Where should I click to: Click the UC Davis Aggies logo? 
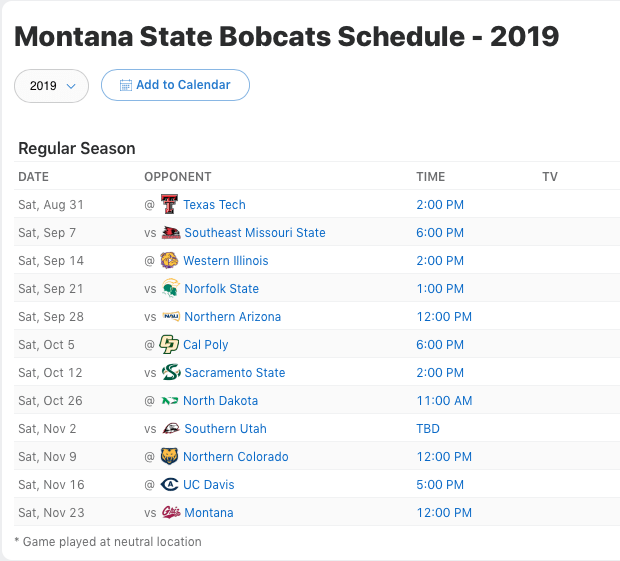click(169, 484)
